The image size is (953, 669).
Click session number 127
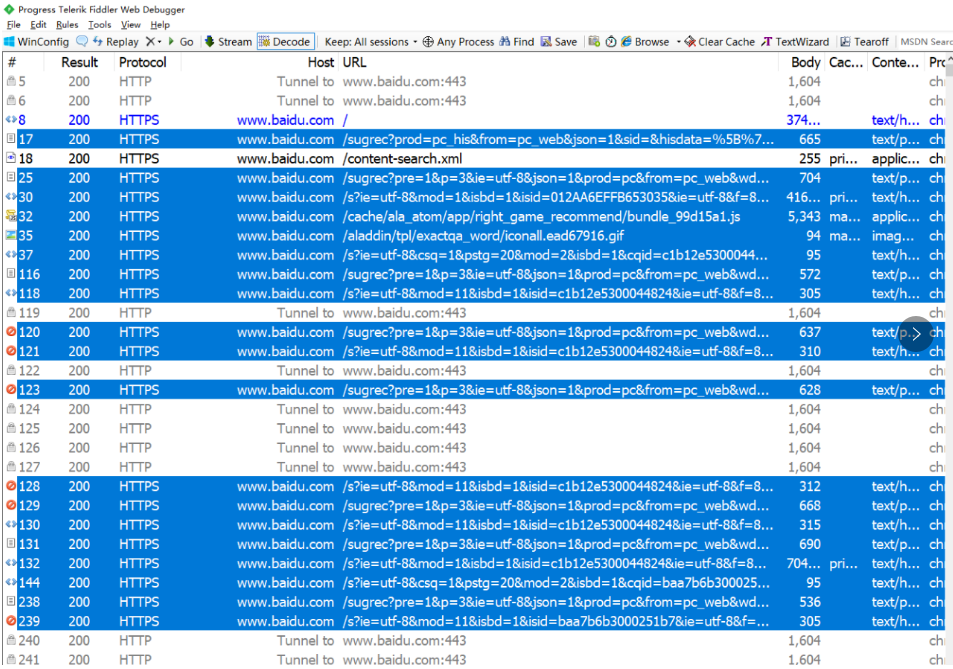[29, 467]
